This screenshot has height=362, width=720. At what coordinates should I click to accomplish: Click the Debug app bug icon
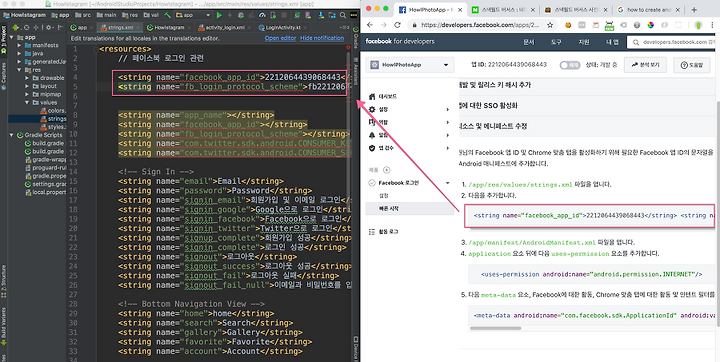[241, 15]
